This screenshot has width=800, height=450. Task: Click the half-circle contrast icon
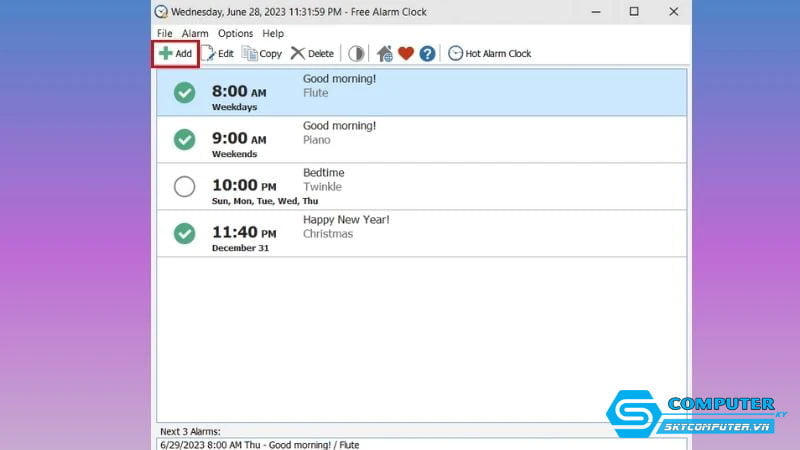click(x=356, y=54)
